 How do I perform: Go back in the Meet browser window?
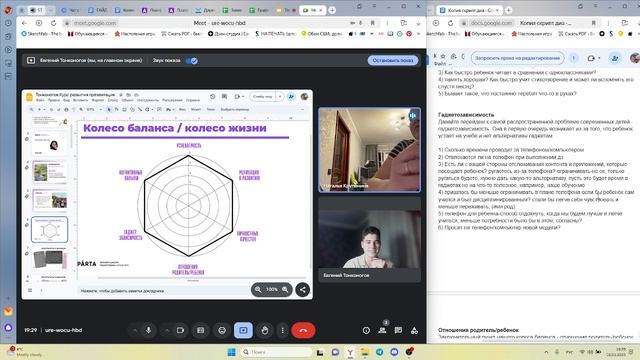(24, 23)
